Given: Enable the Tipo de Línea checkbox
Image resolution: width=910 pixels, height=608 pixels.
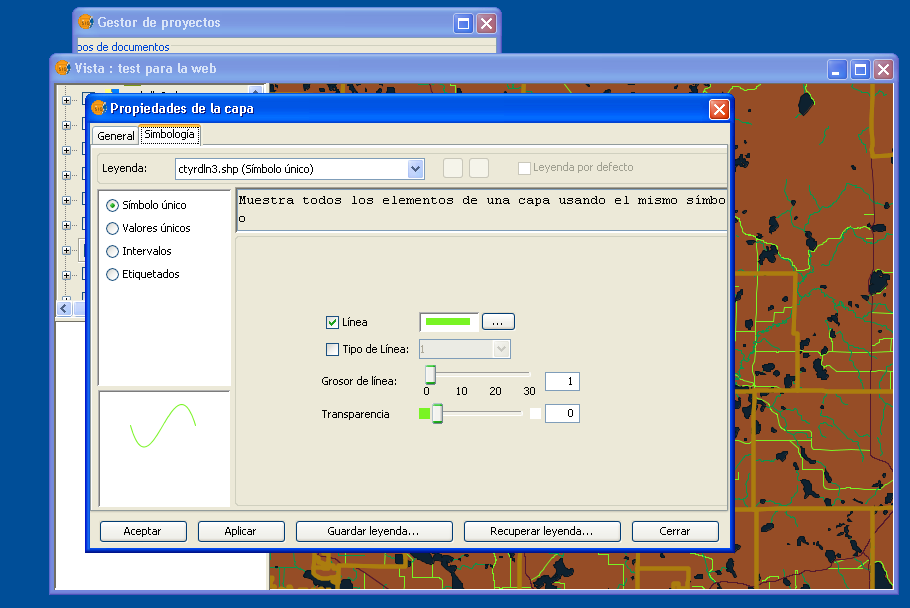Looking at the screenshot, I should pos(332,349).
